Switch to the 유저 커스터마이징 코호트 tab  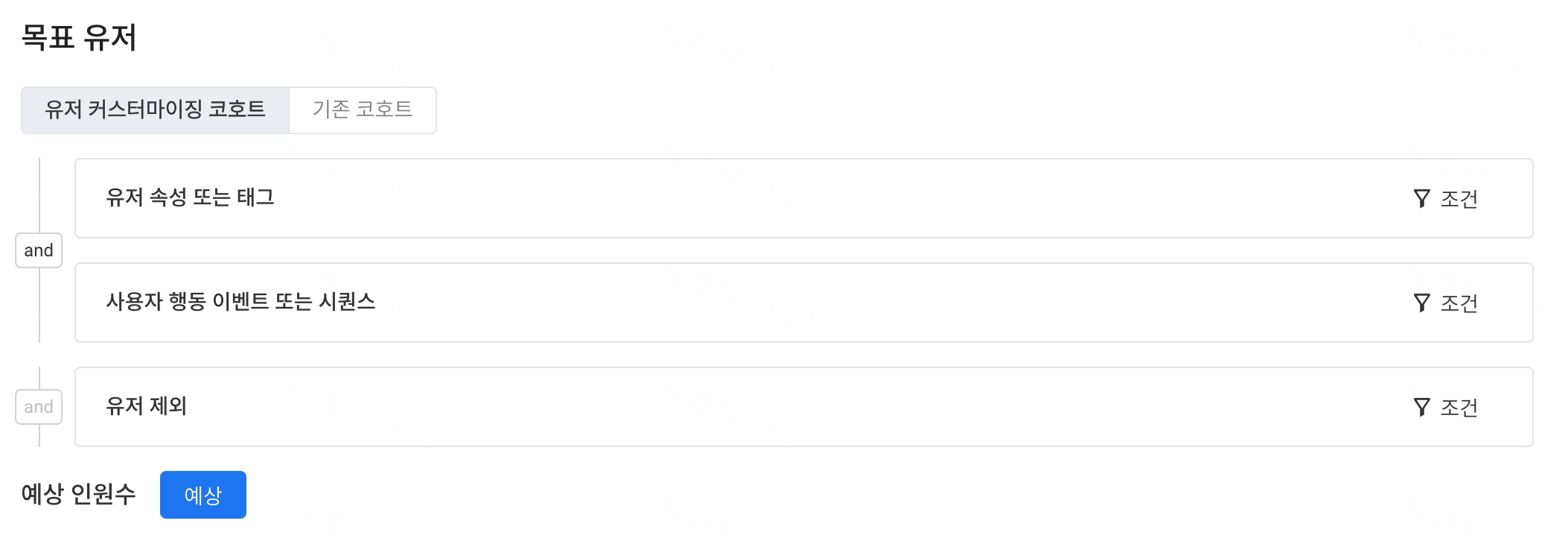pos(155,110)
